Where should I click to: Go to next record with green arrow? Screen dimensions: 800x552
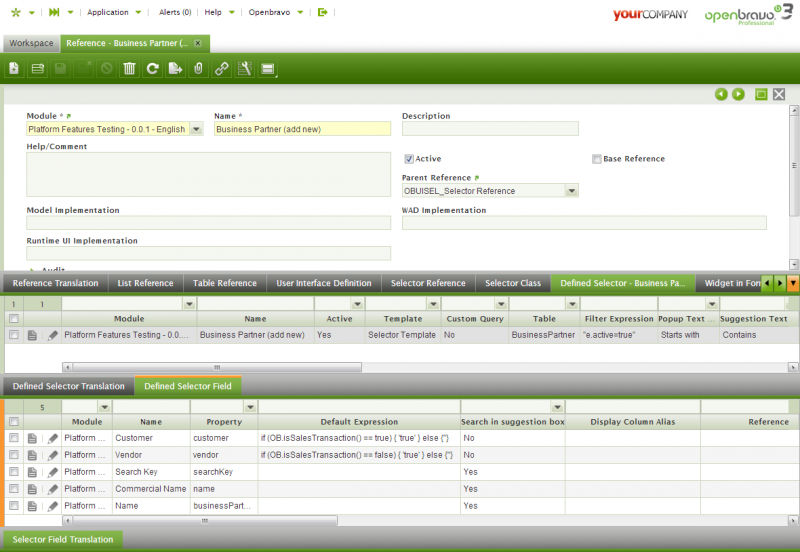tap(738, 94)
